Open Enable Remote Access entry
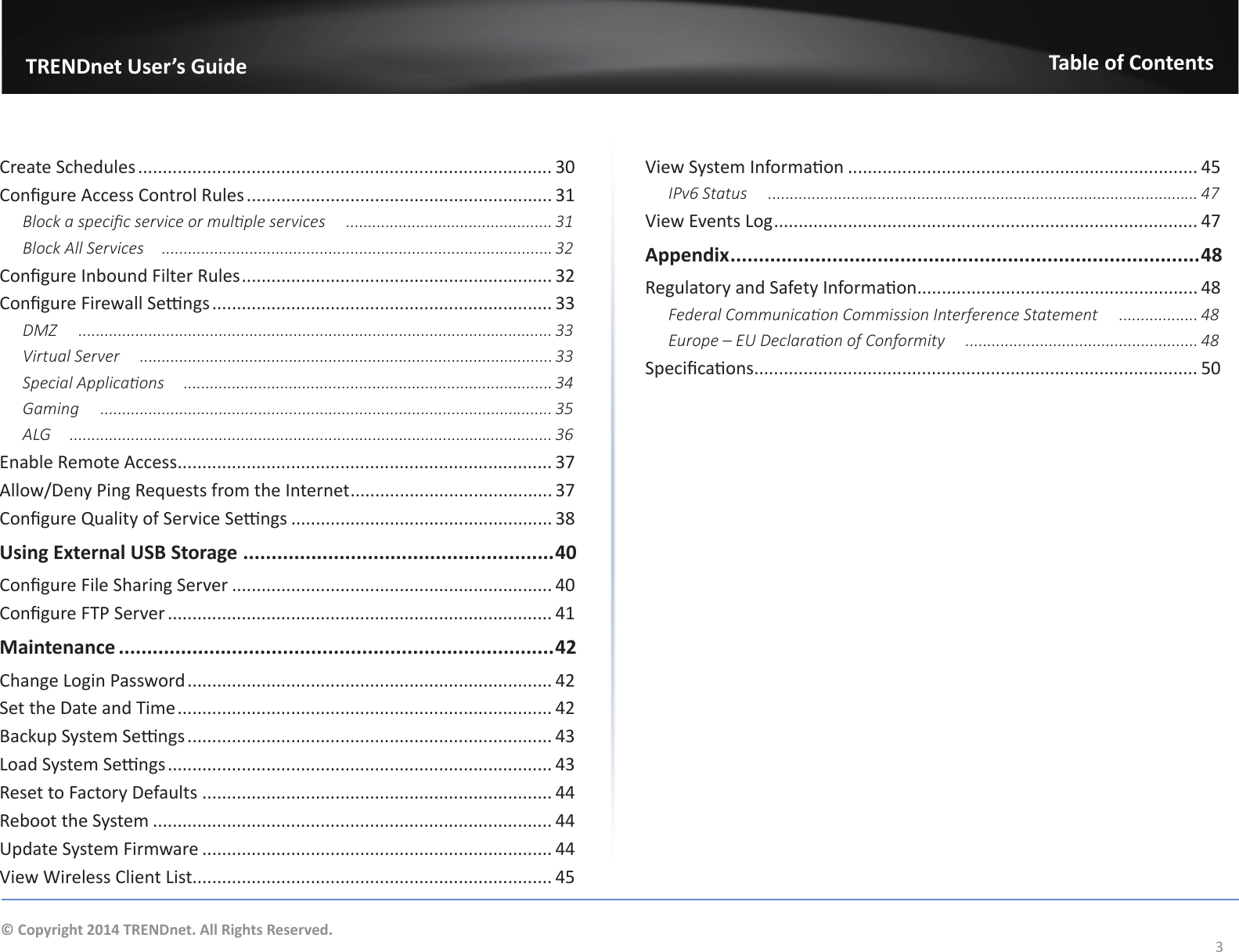 287,463
